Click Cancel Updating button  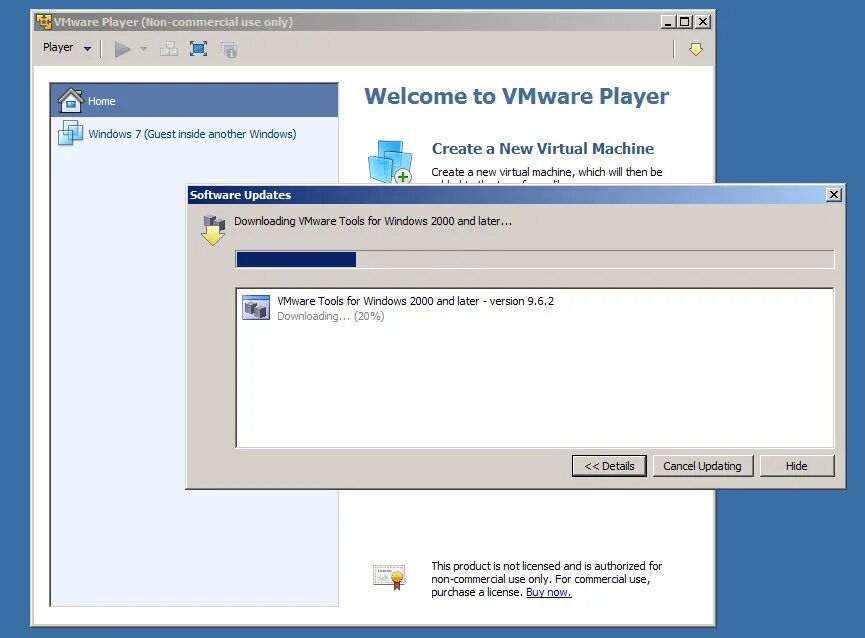pos(702,466)
